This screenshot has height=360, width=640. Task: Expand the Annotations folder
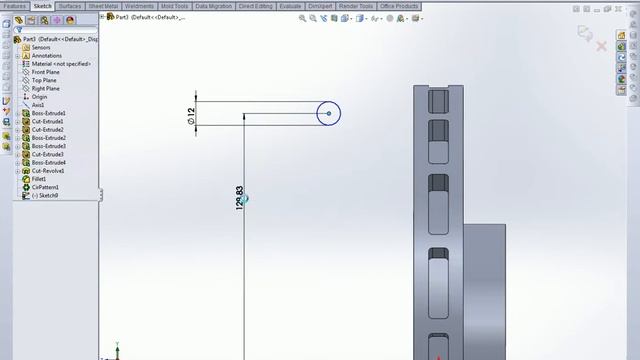18,56
